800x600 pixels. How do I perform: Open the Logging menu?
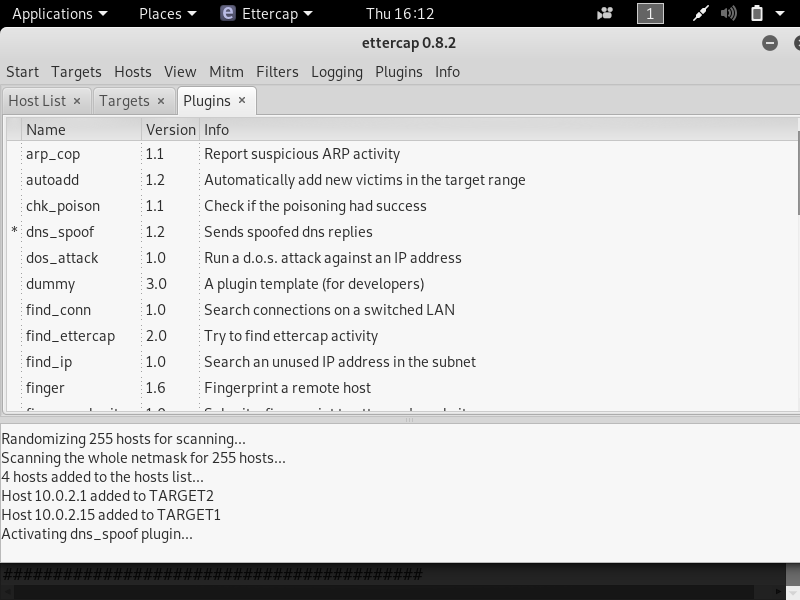click(x=337, y=72)
